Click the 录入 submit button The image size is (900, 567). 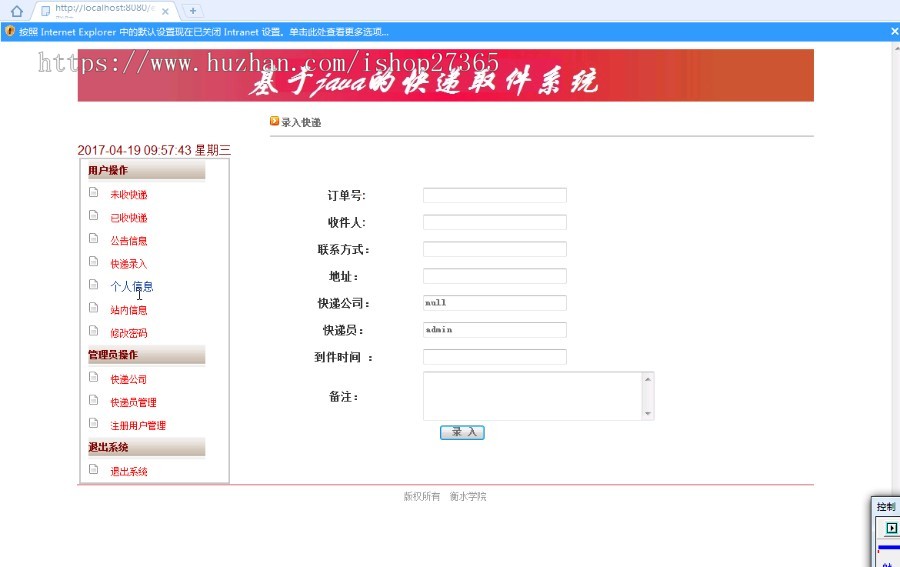(x=462, y=432)
